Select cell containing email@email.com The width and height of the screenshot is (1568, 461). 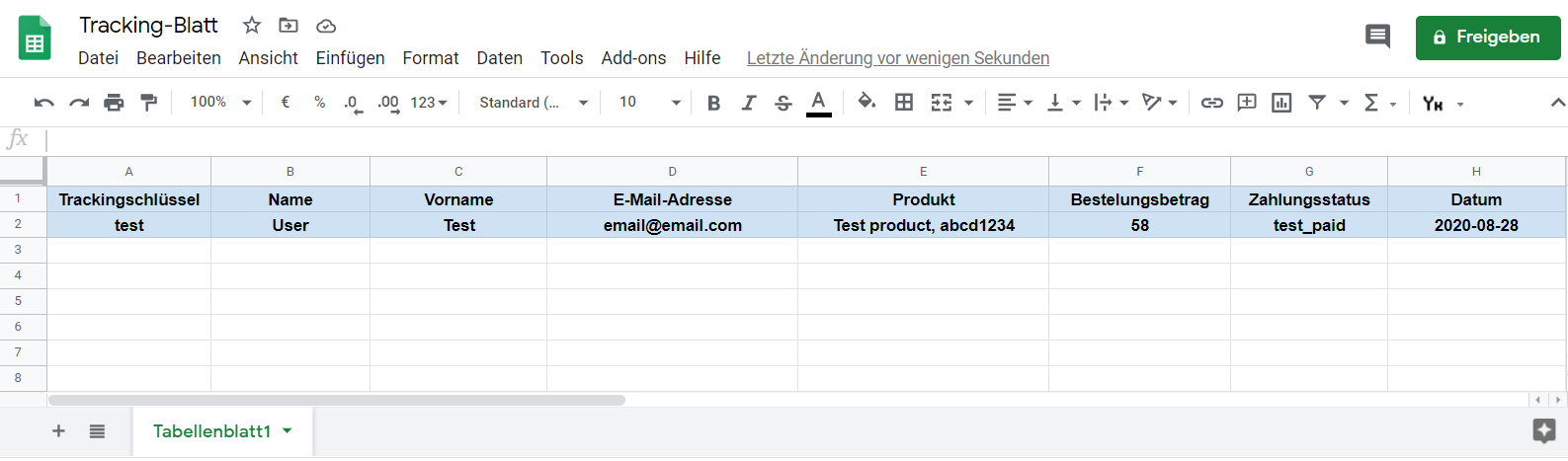coord(672,225)
